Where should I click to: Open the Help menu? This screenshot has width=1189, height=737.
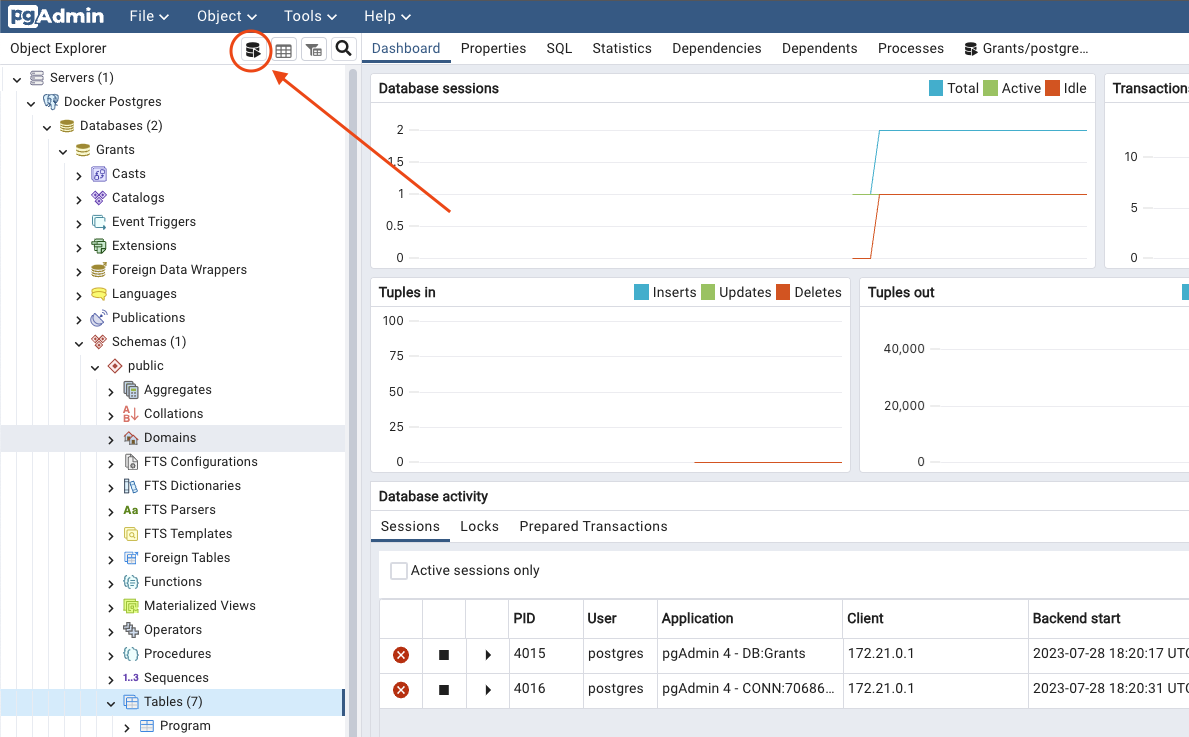coord(387,16)
